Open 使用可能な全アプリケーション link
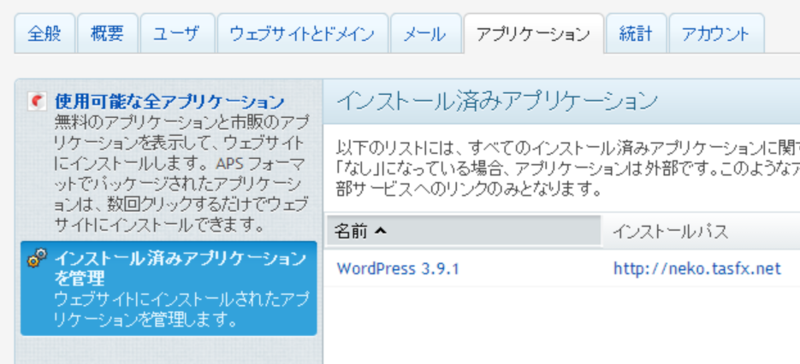 [x=169, y=102]
